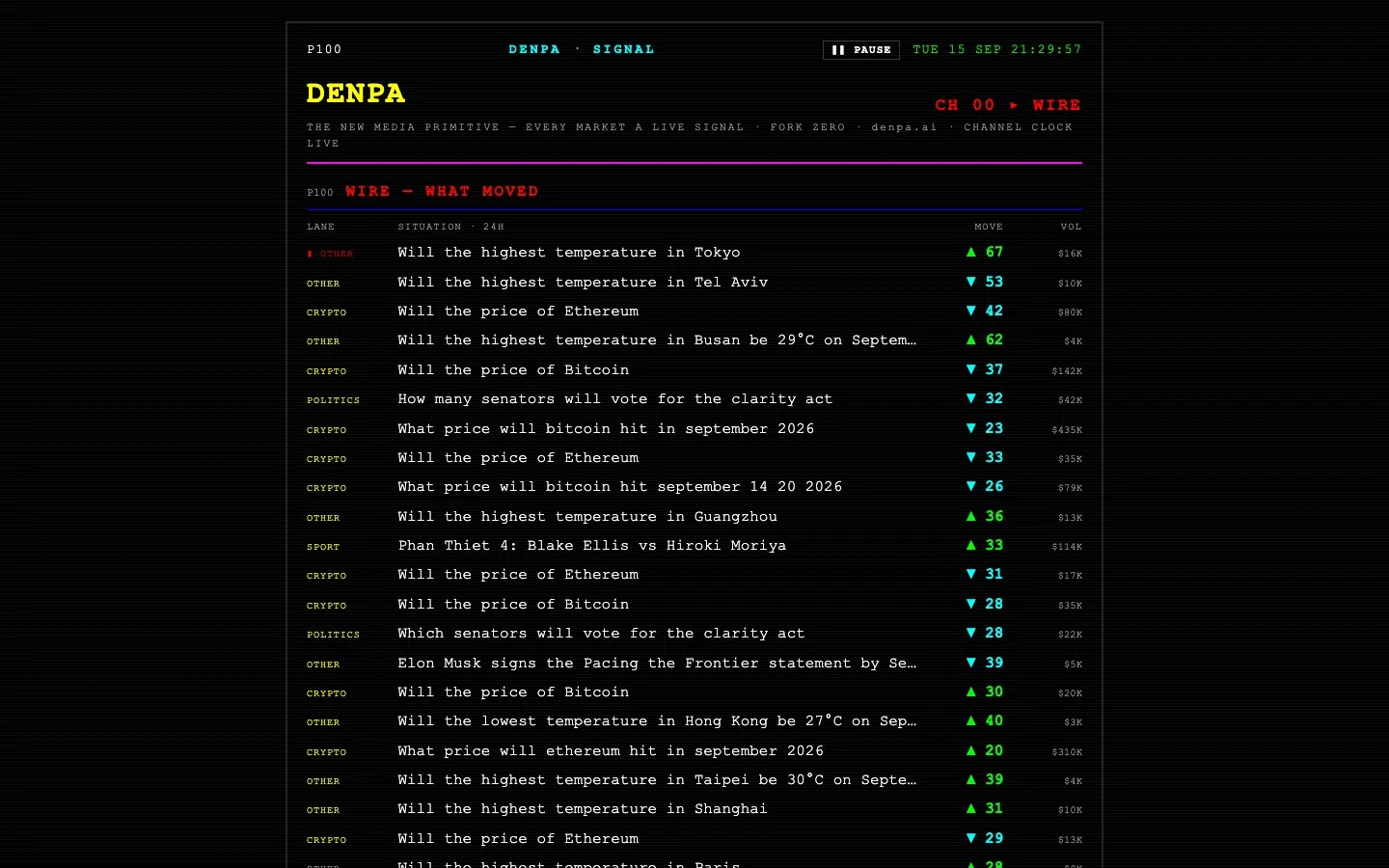Viewport: 1389px width, 868px height.
Task: Click the DENPA yellow logo title
Action: [x=356, y=94]
